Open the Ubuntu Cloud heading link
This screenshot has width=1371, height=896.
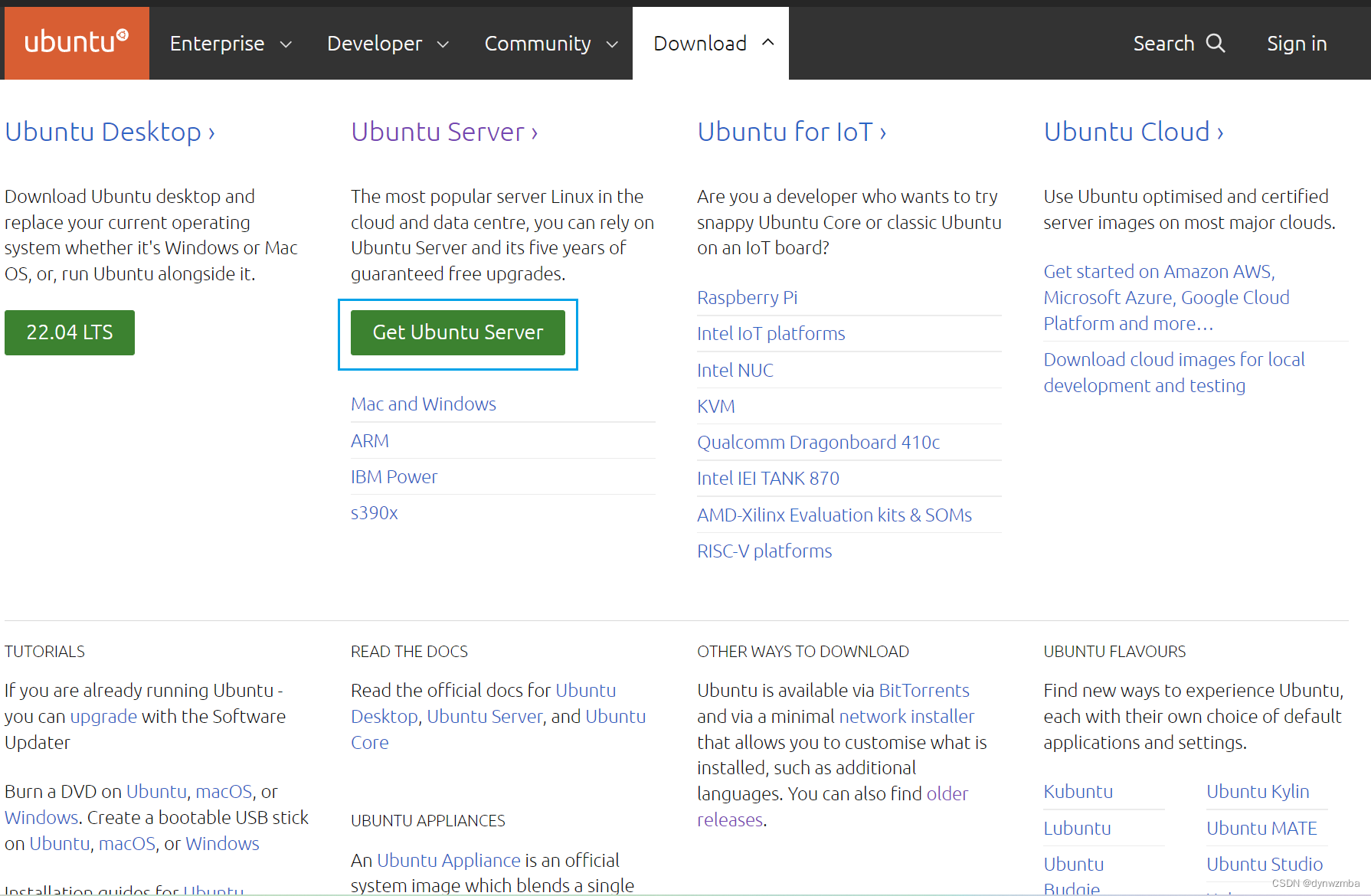coord(1134,132)
